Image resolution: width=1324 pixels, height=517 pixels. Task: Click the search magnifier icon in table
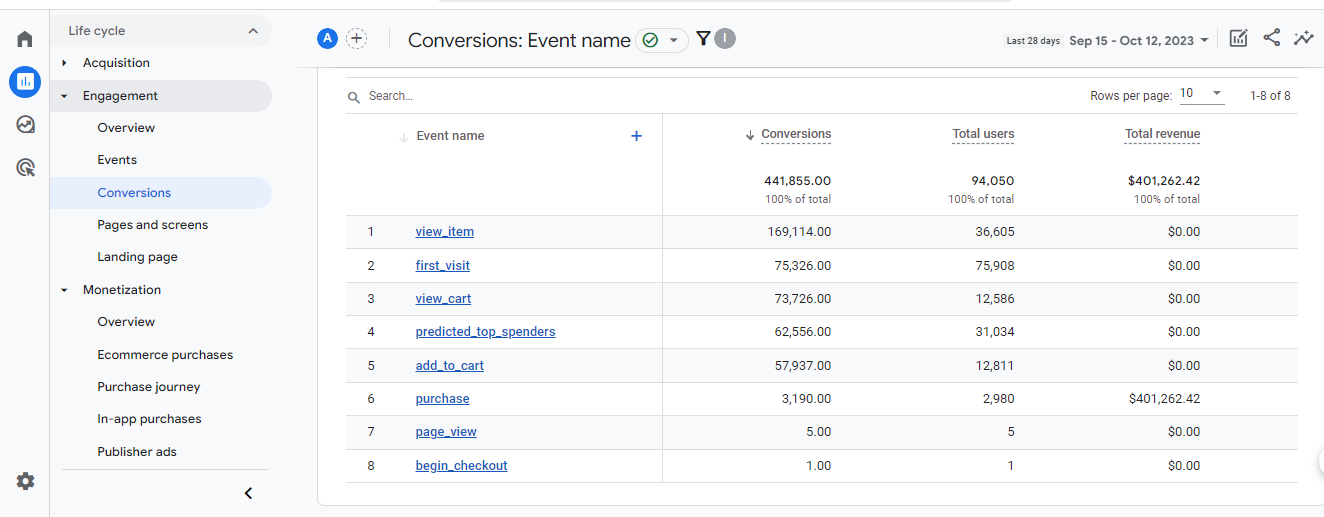pos(353,97)
